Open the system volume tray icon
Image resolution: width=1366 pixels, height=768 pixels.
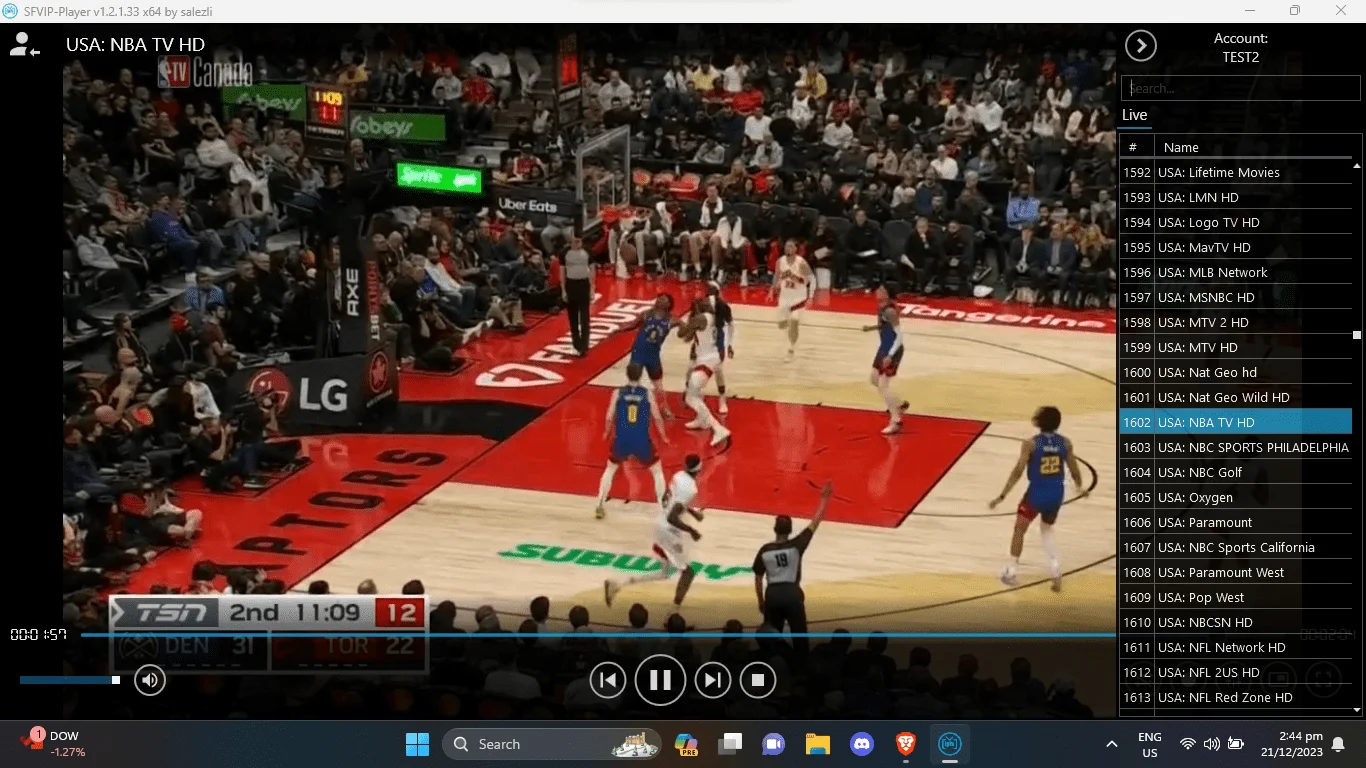pos(1212,744)
